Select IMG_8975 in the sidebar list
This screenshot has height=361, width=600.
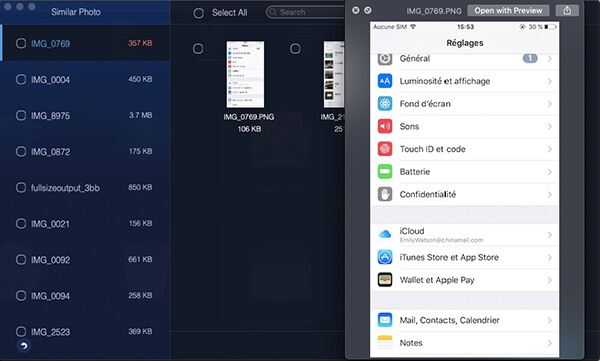85,115
